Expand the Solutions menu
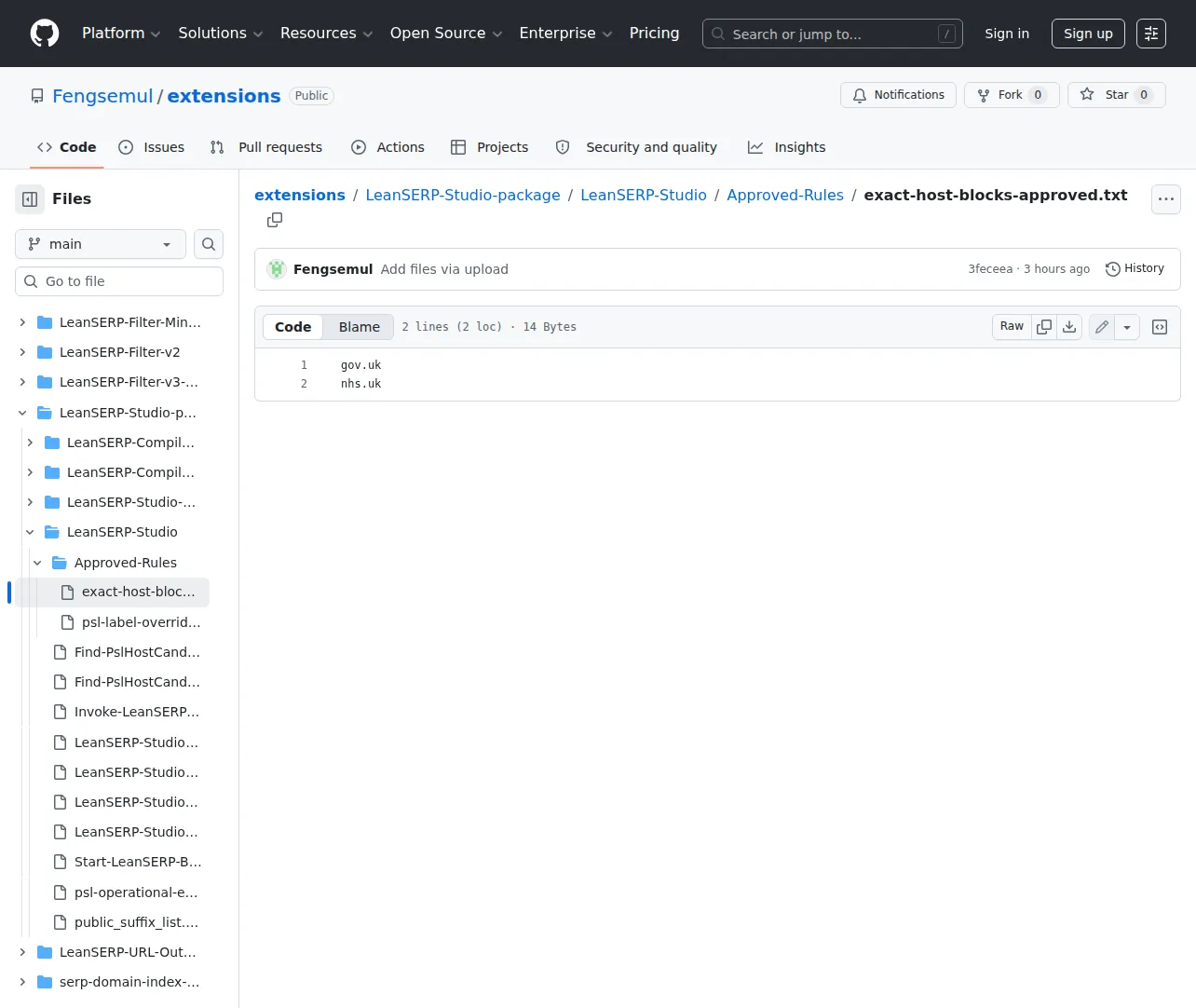Screen dimensions: 1196x1008 tap(221, 34)
